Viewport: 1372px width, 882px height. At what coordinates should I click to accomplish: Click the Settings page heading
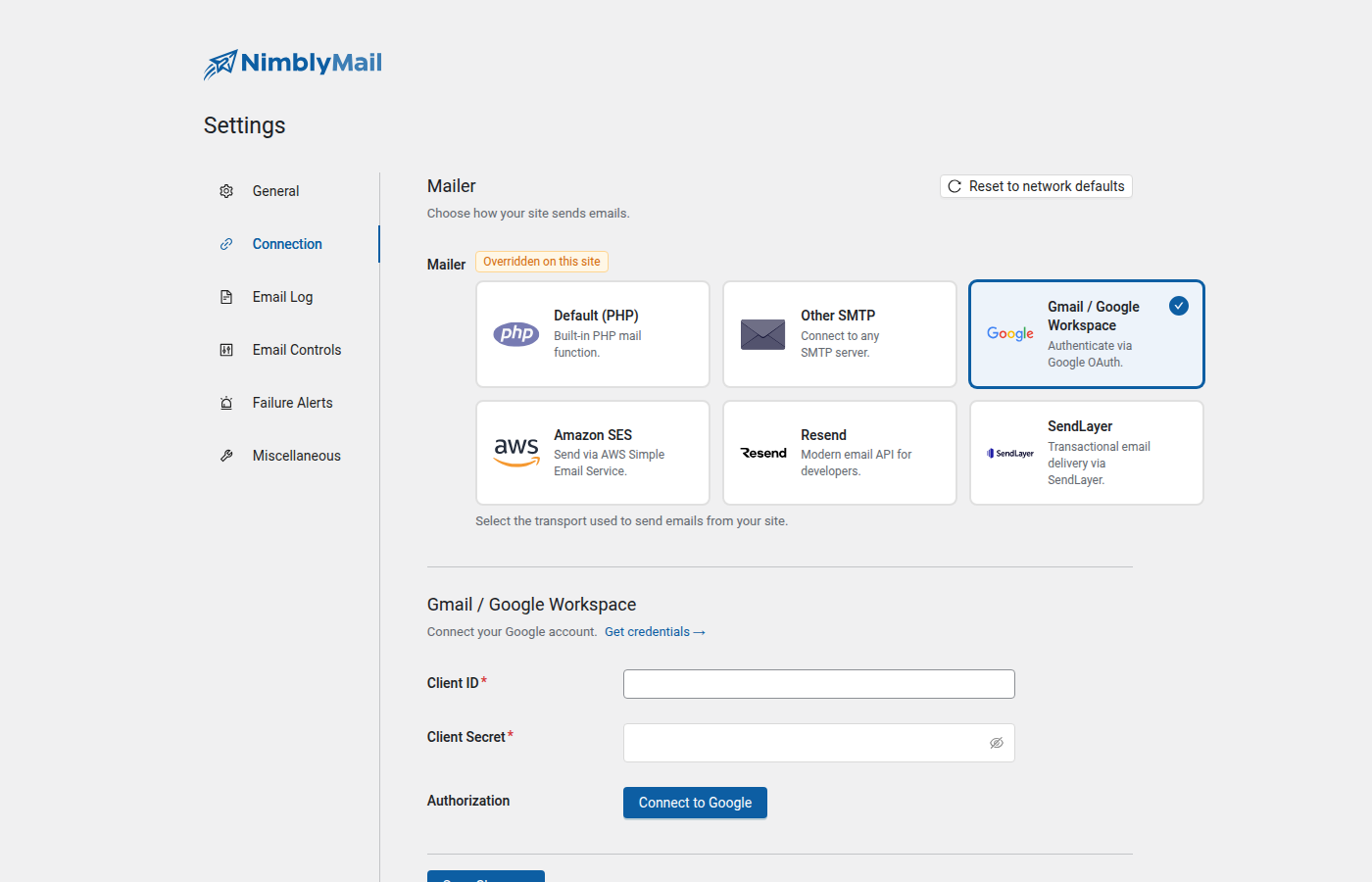(x=245, y=125)
